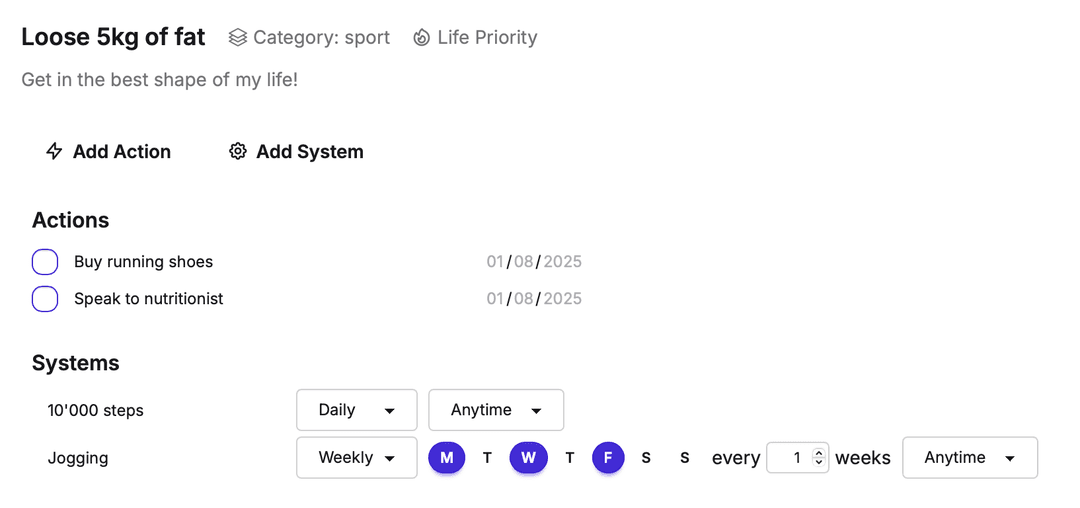The image size is (1080, 508).
Task: Click the weeks interval number stepper arrows
Action: coord(819,458)
